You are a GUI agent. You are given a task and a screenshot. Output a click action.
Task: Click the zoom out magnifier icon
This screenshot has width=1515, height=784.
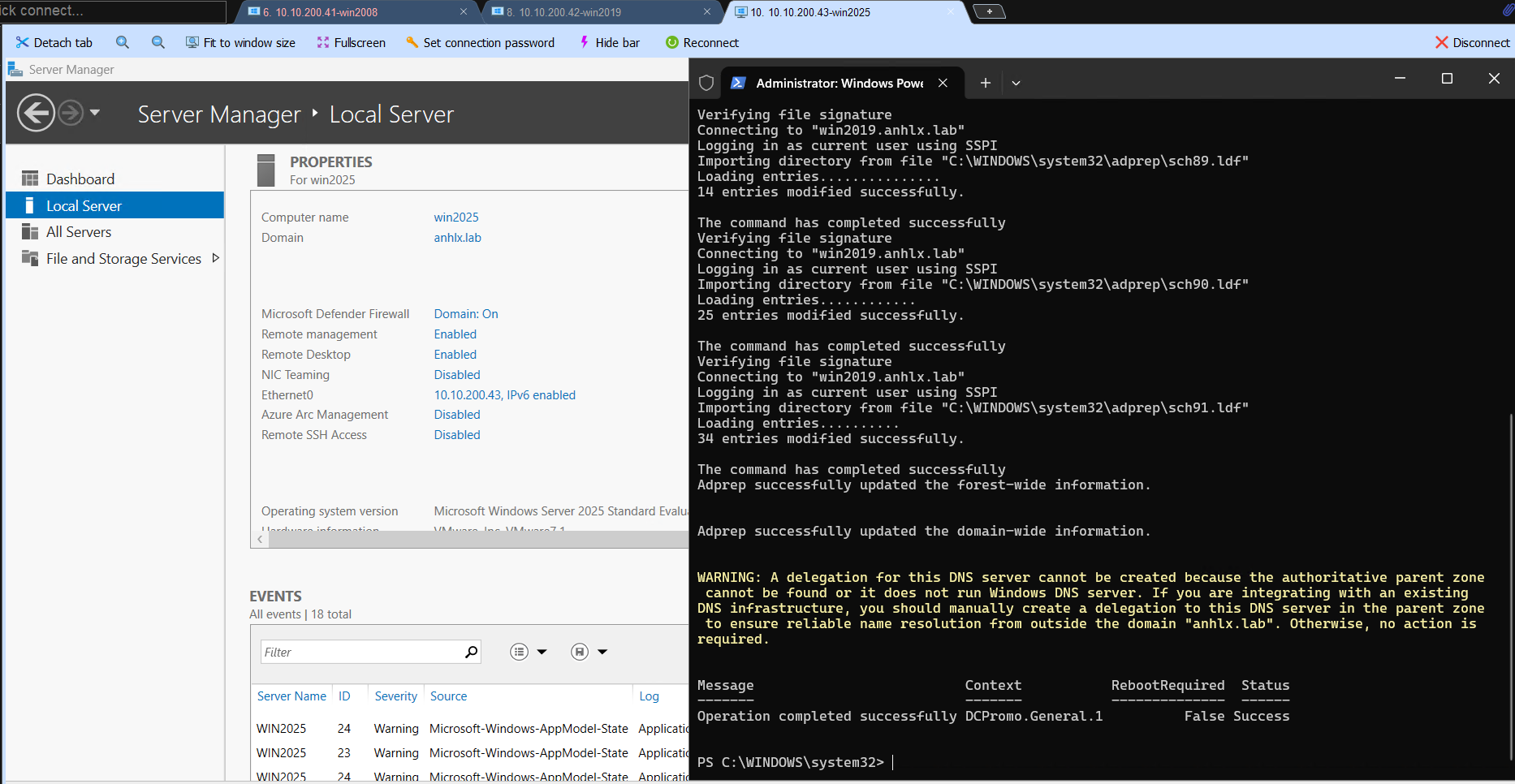coord(158,42)
